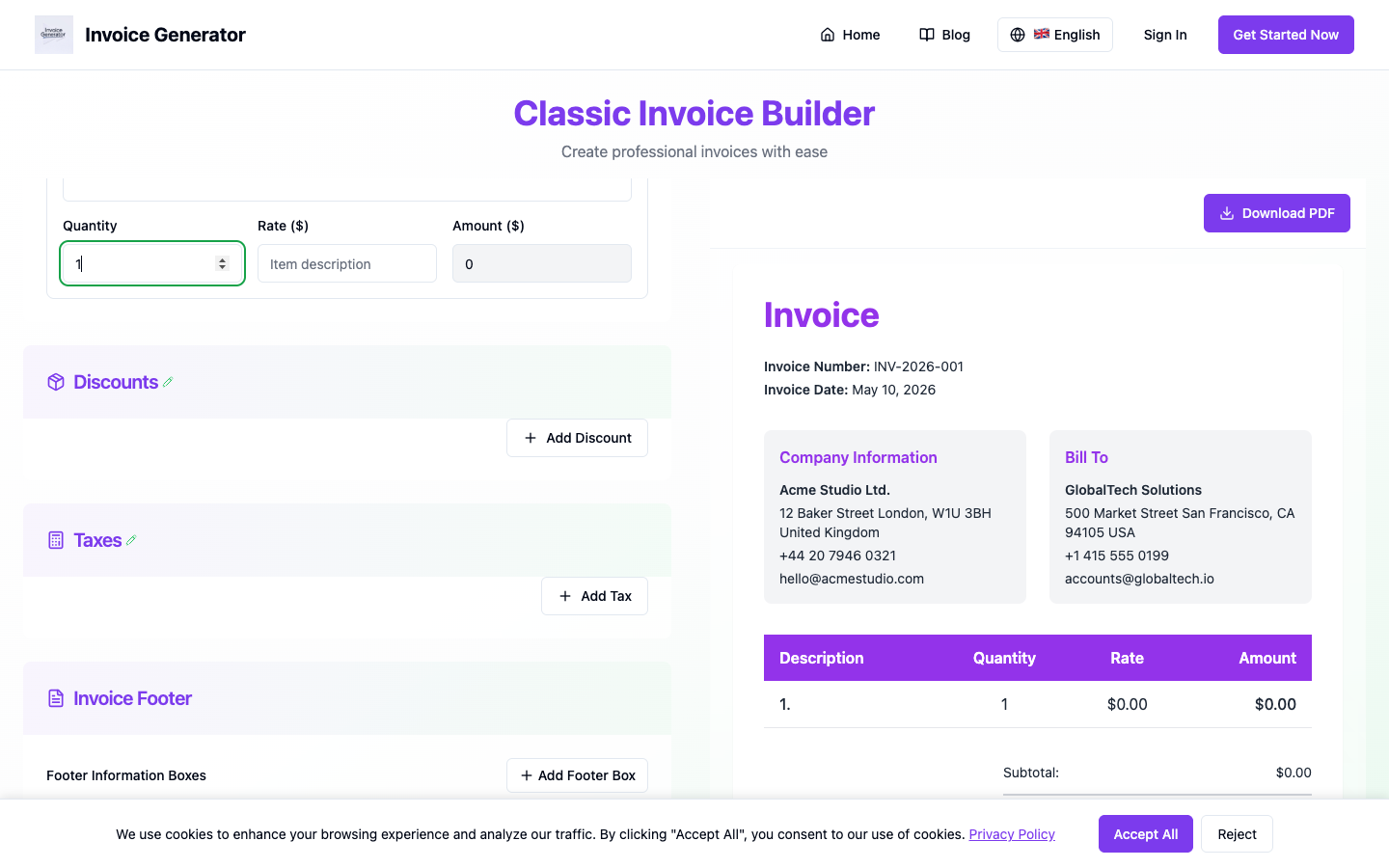1389x868 pixels.
Task: Edit Discounts title via pencil icon
Action: [168, 382]
